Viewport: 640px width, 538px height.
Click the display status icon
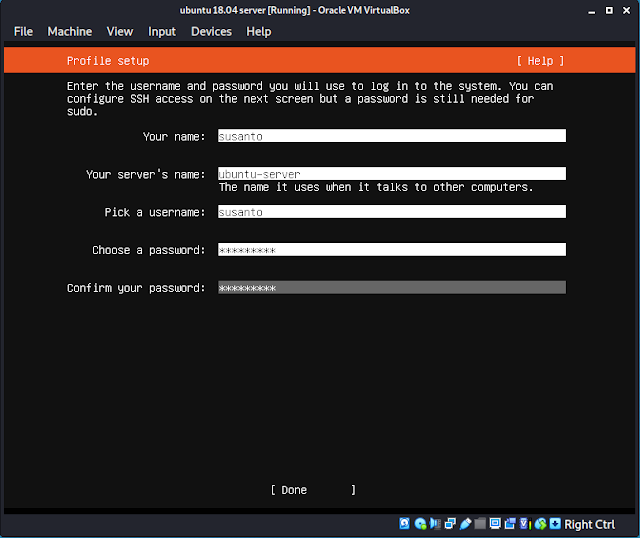tap(495, 524)
